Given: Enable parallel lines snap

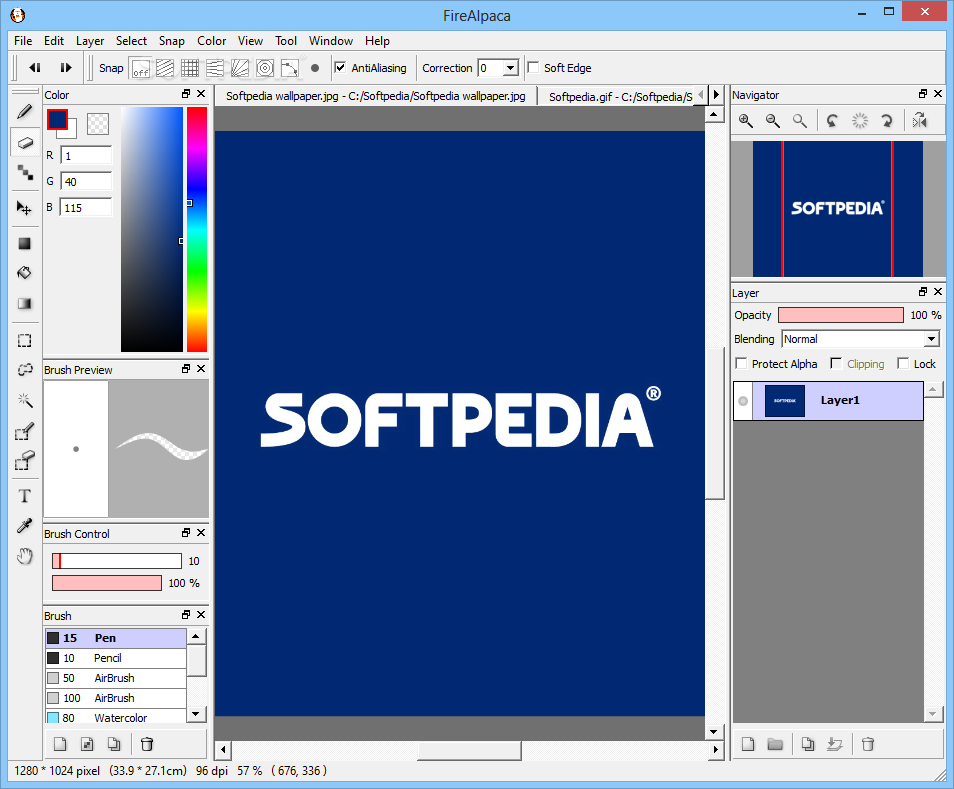Looking at the screenshot, I should pyautogui.click(x=165, y=68).
